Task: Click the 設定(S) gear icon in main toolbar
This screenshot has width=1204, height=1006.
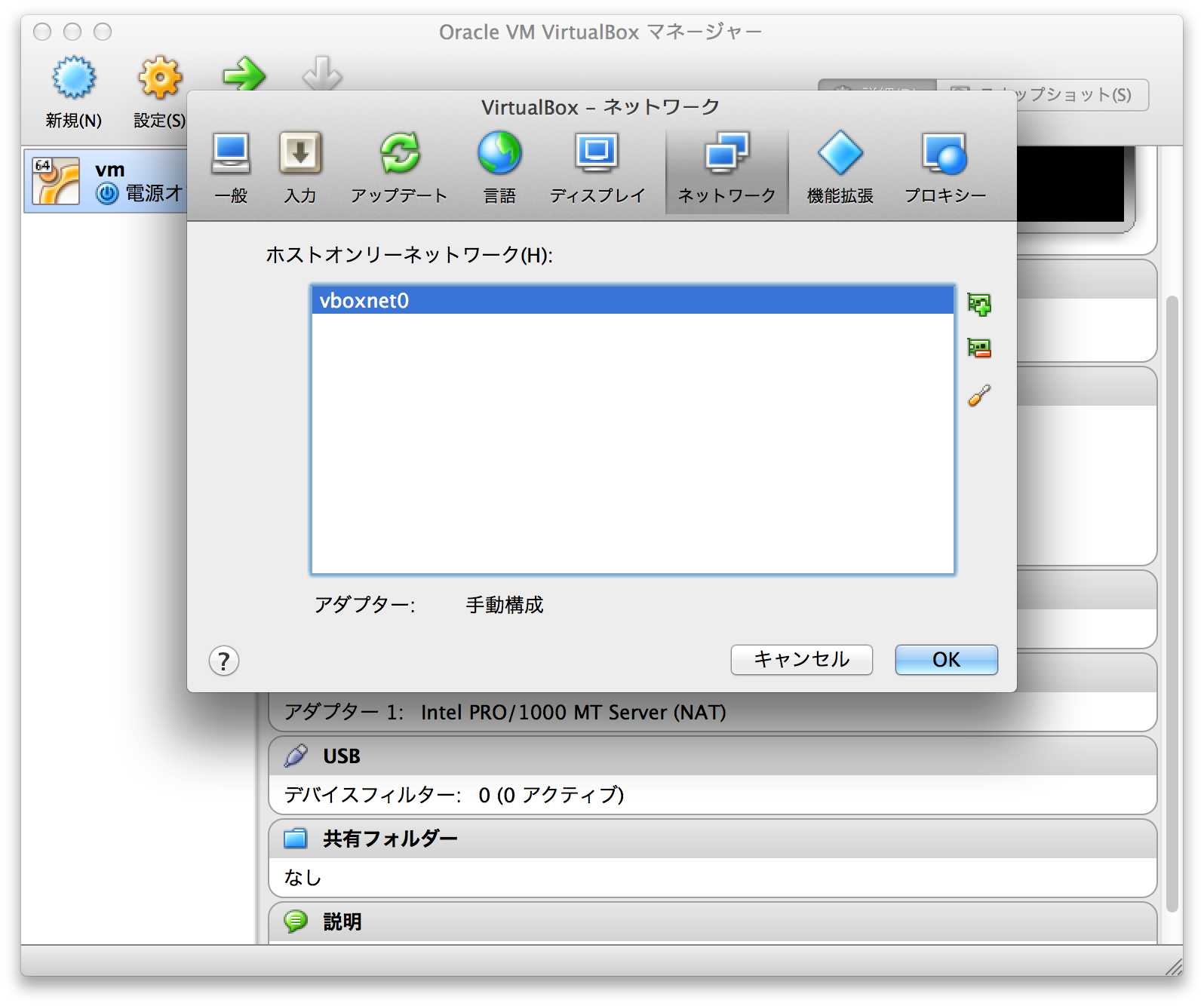Action: pyautogui.click(x=160, y=78)
